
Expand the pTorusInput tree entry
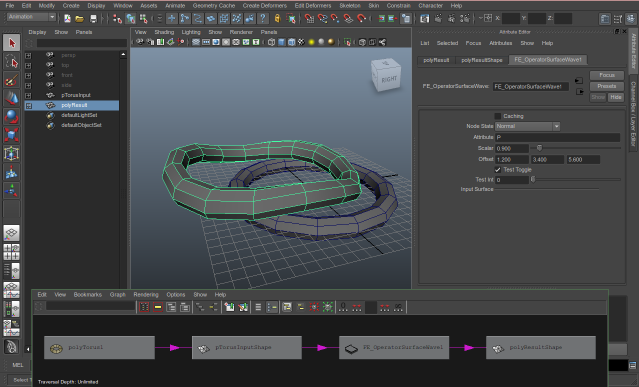tap(28, 95)
